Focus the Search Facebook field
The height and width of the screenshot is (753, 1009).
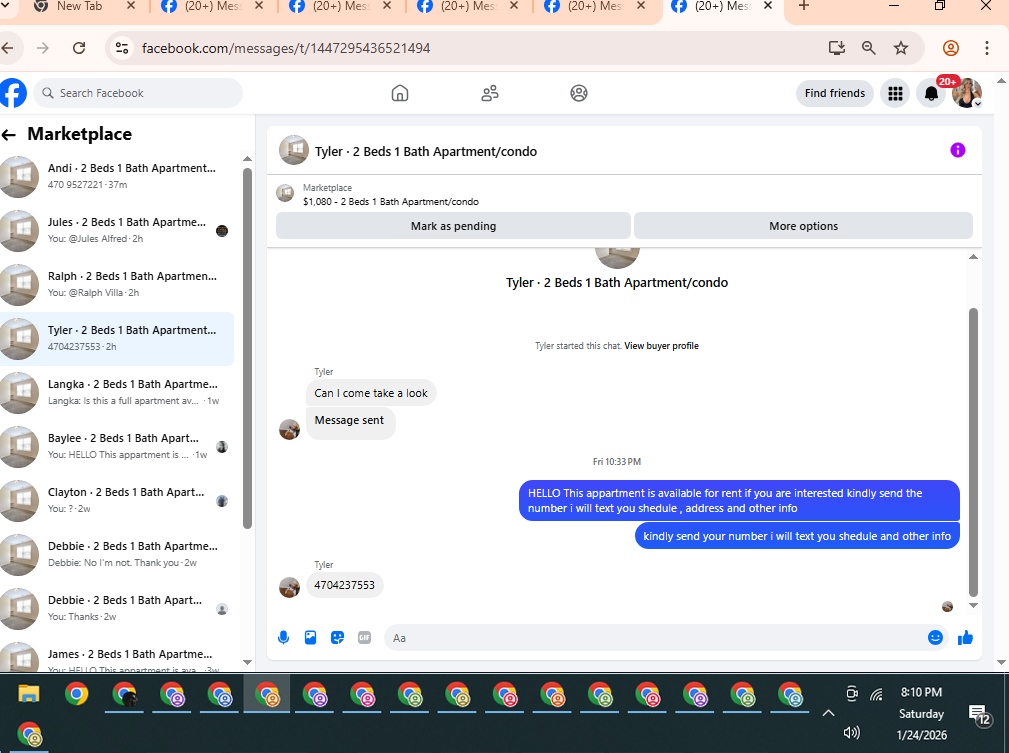click(x=138, y=93)
